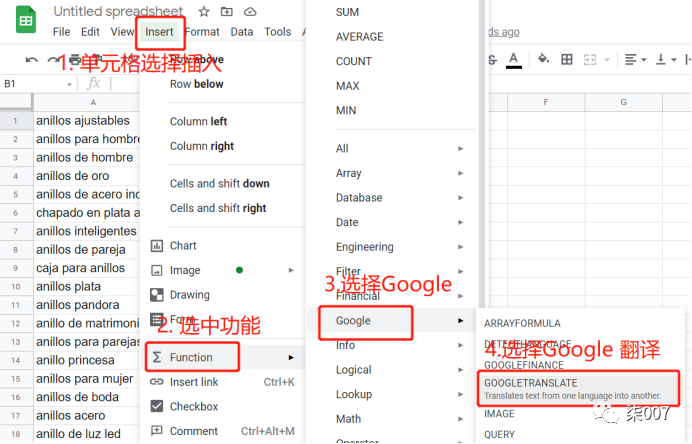Viewport: 692px width, 444px height.
Task: Select COUNT function
Action: coord(354,61)
